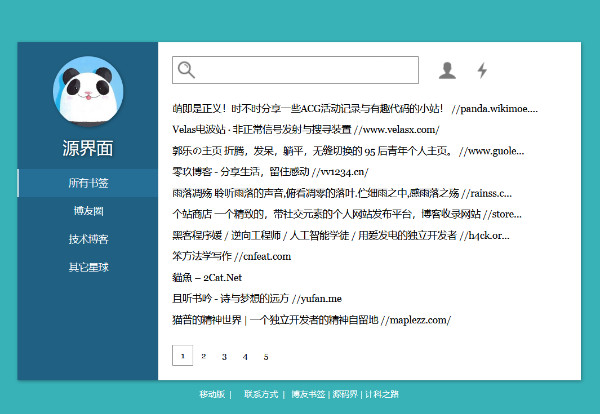This screenshot has height=414, width=600.
Task: Click the 联系方式 footer link
Action: pos(261,394)
